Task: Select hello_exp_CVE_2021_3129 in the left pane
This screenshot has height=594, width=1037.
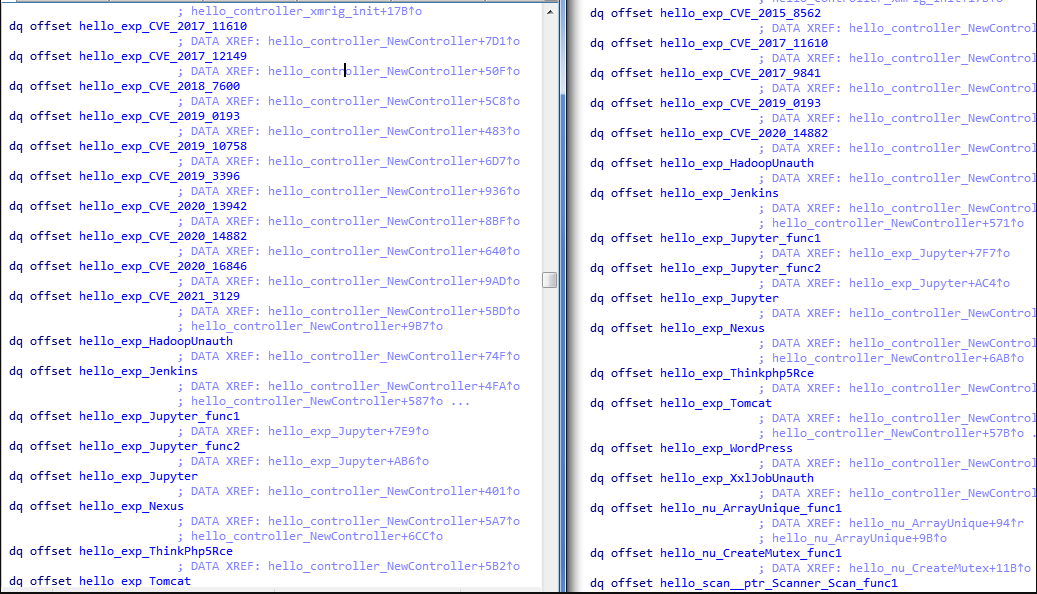Action: click(x=159, y=296)
